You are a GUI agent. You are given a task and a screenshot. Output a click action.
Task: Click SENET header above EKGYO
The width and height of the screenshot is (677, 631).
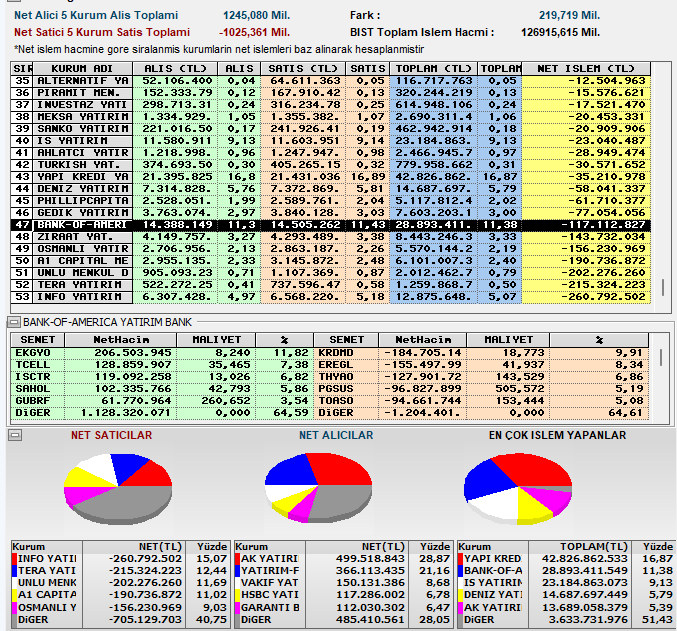(38, 339)
